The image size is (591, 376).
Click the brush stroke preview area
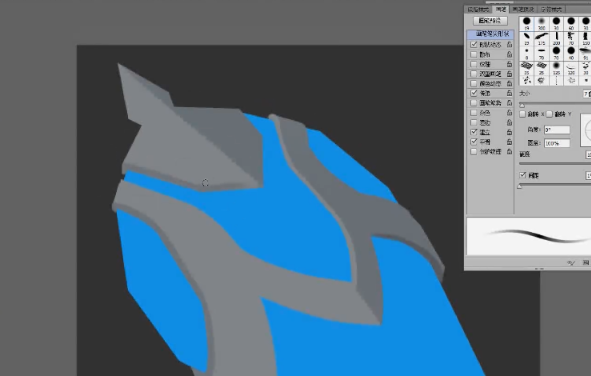[528, 236]
